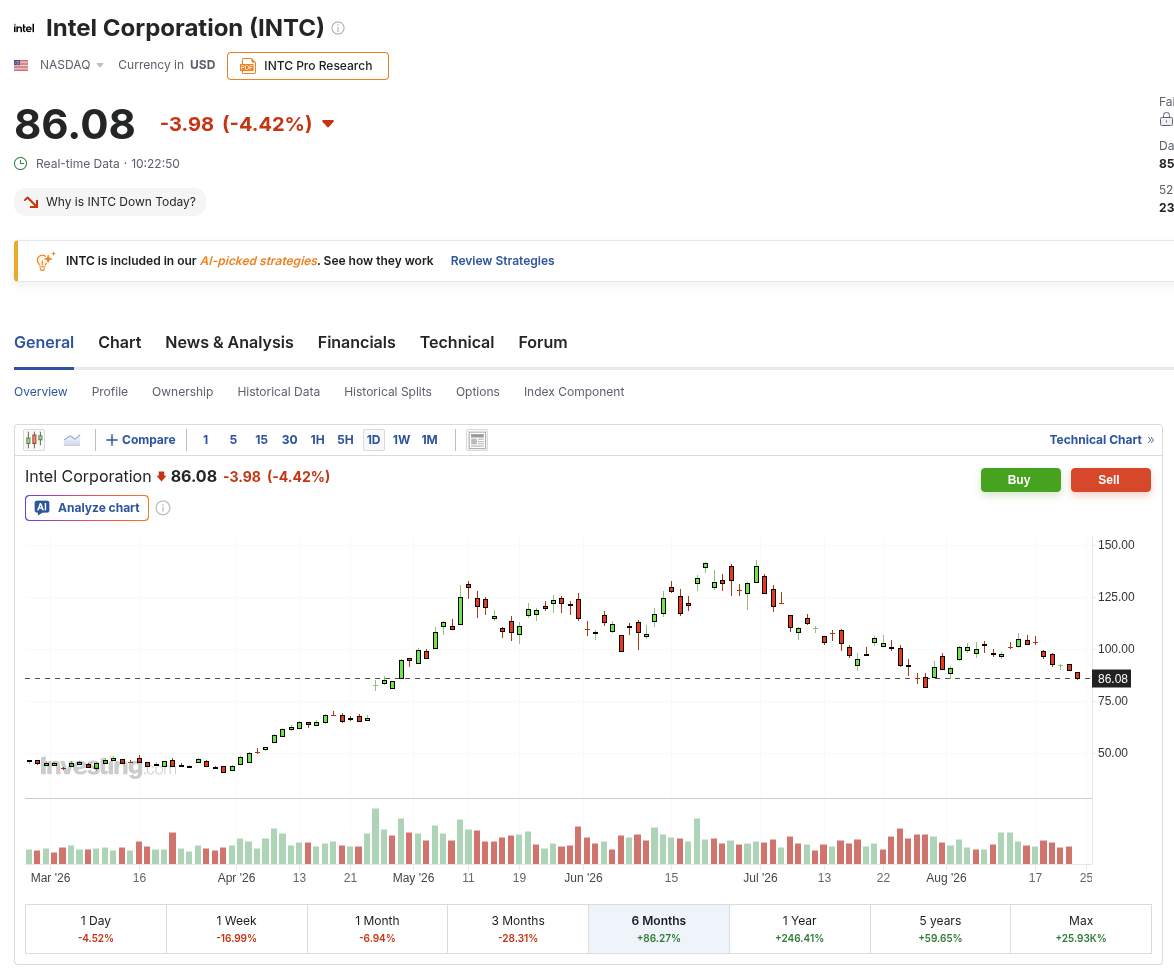Select the Overview sub-tab

[40, 392]
